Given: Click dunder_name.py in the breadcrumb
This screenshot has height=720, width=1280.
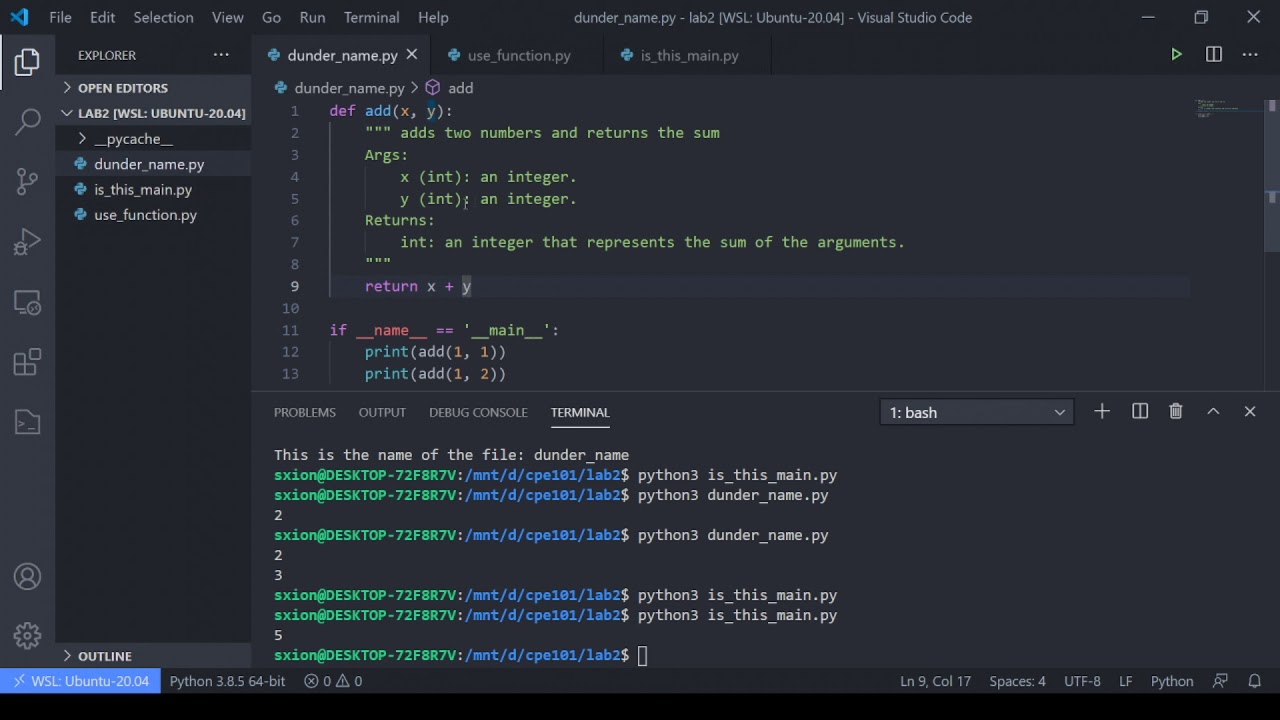Looking at the screenshot, I should 349,88.
